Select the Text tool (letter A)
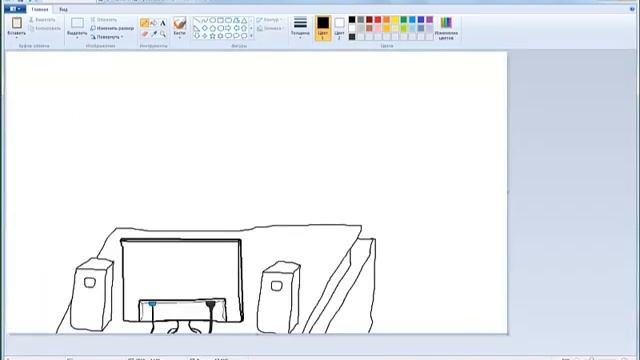Screen dimensions: 640x360 tap(163, 23)
